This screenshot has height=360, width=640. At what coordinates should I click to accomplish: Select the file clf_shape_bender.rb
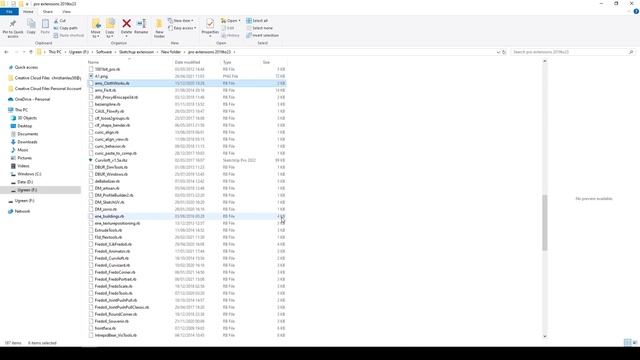(x=112, y=125)
